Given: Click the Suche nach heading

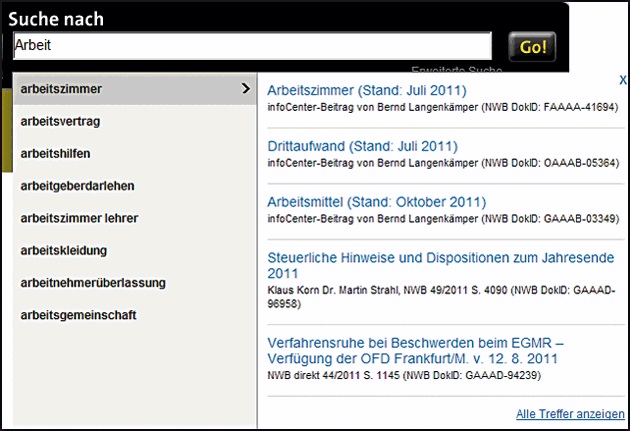Looking at the screenshot, I should click(58, 18).
